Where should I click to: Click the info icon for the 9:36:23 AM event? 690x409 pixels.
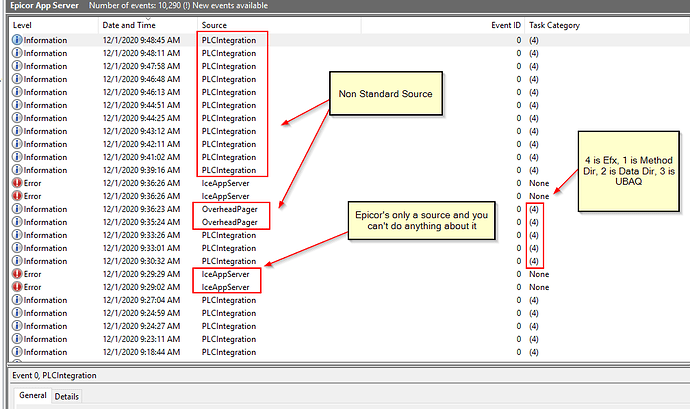pyautogui.click(x=17, y=209)
